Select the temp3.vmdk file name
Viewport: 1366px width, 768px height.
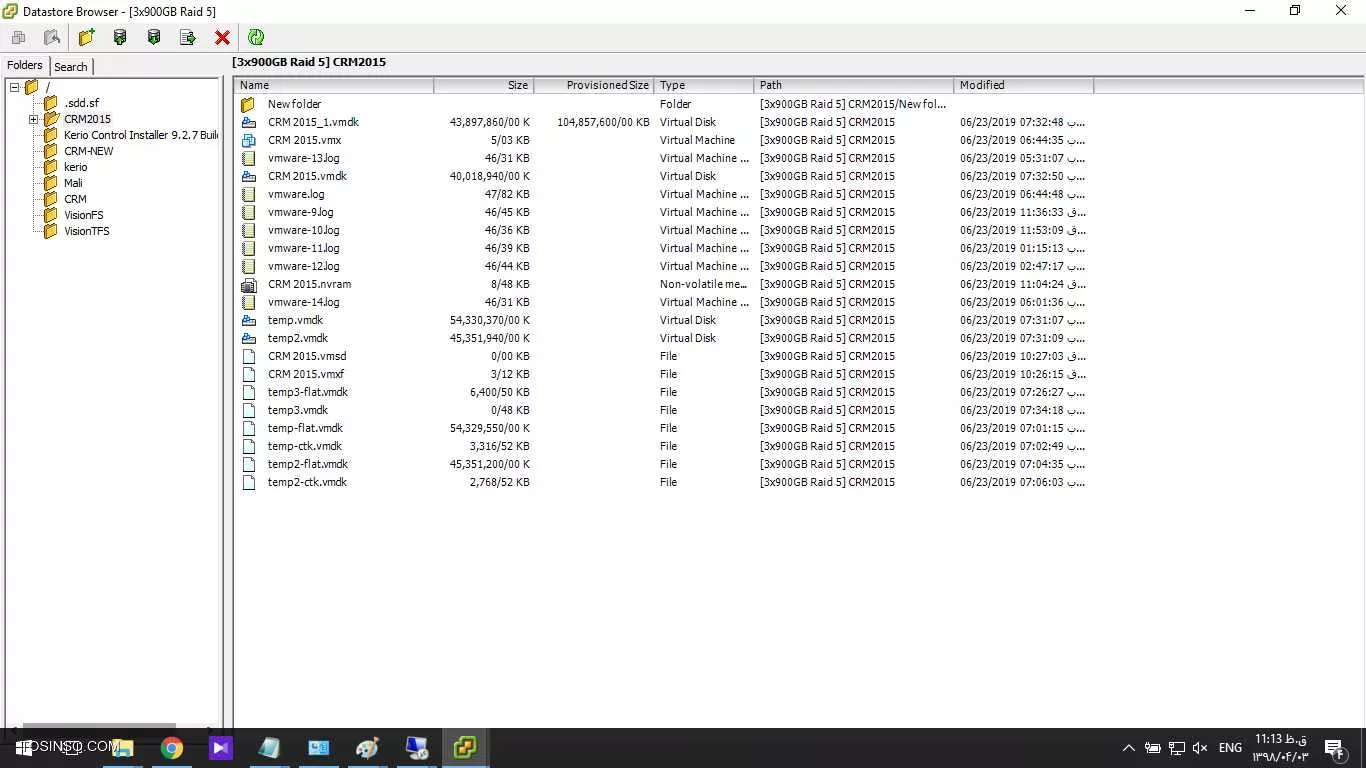click(x=298, y=410)
